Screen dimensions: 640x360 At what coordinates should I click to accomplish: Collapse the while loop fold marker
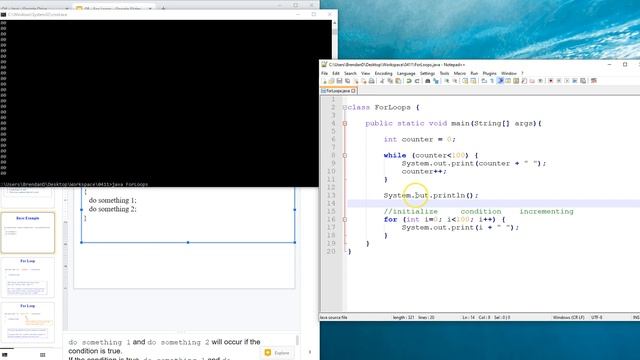click(x=345, y=156)
